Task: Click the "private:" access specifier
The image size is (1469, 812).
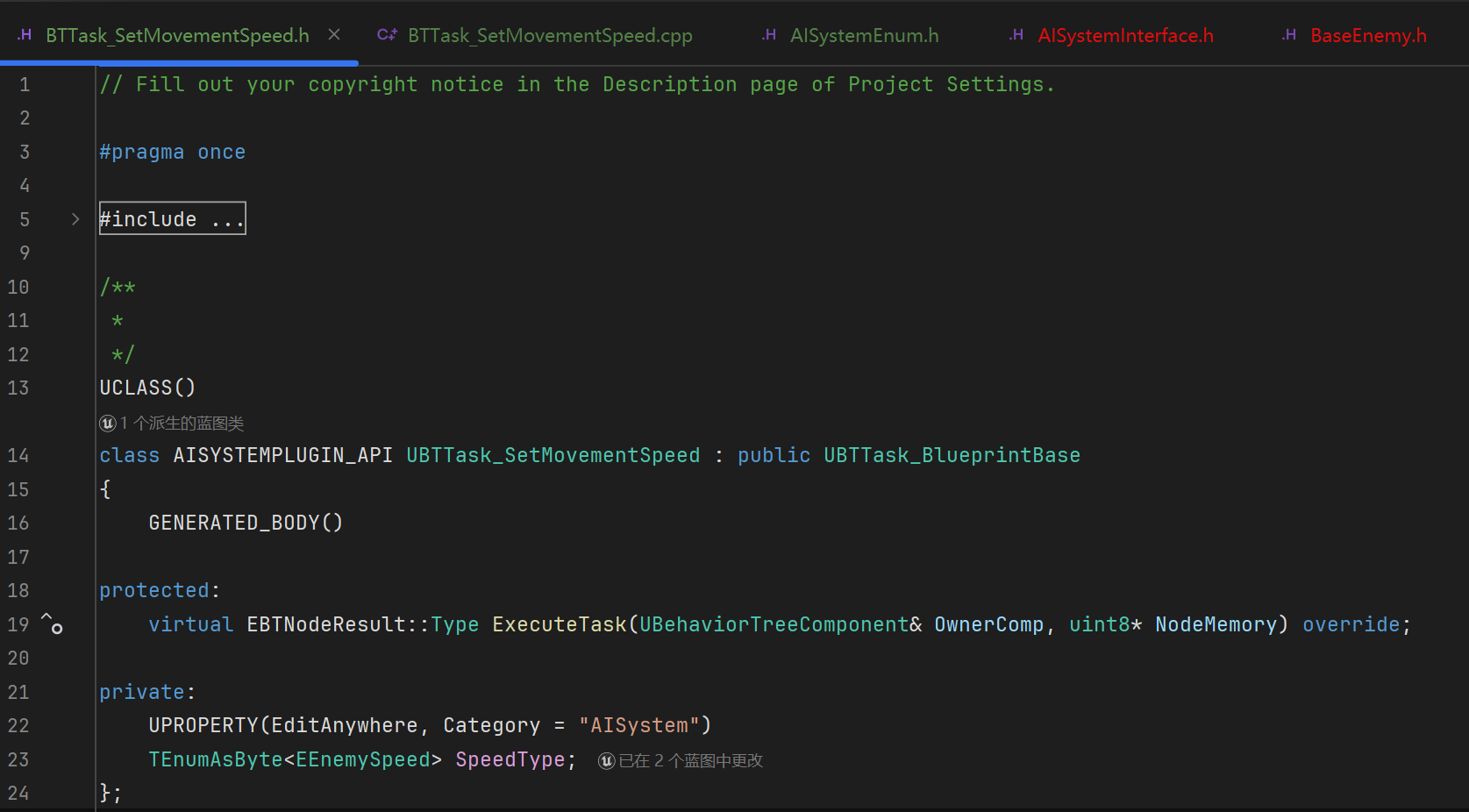Action: (x=147, y=692)
